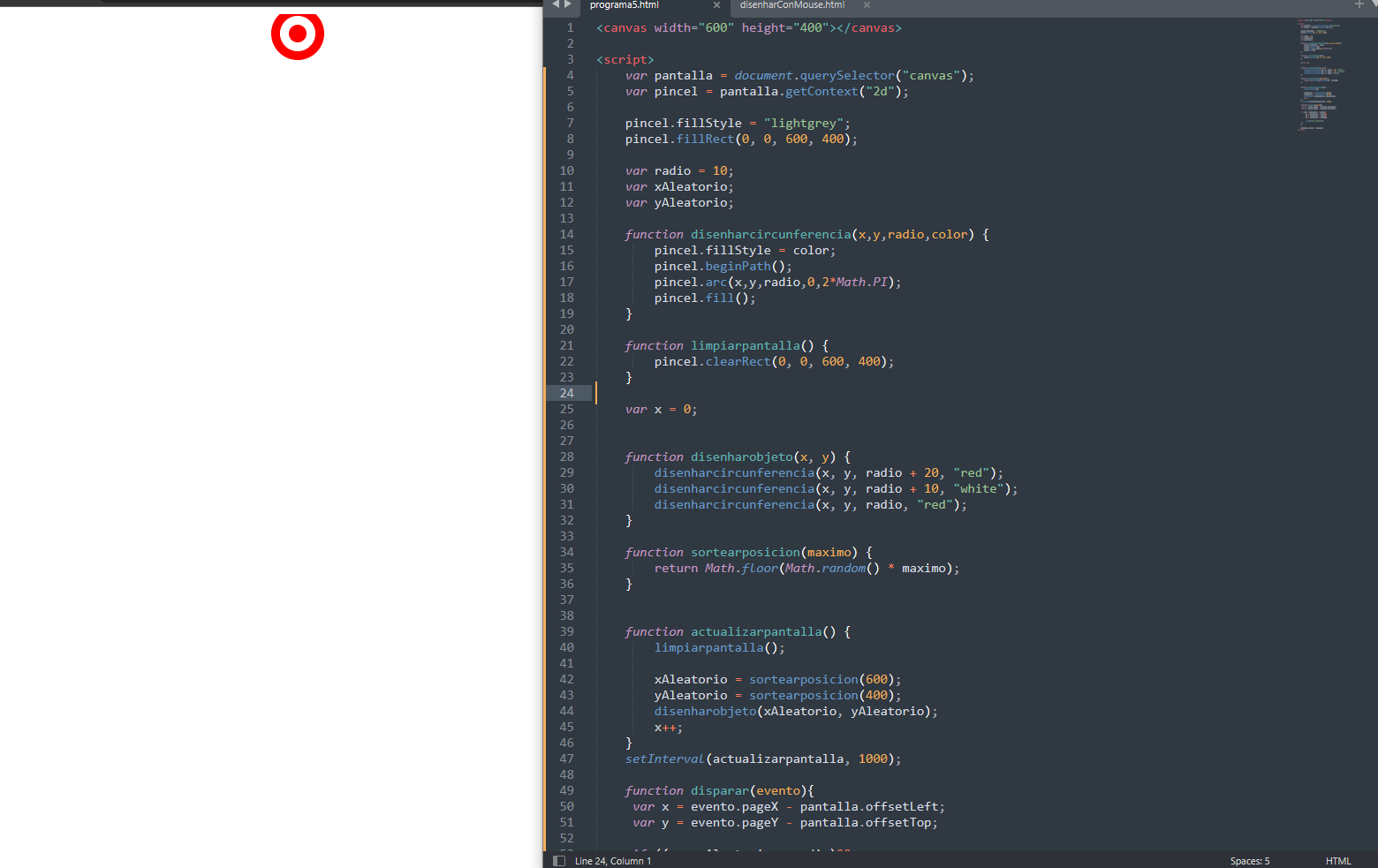Screen dimensions: 1378x868
Task: Click the 'var radio = 10' line
Action: 679,170
